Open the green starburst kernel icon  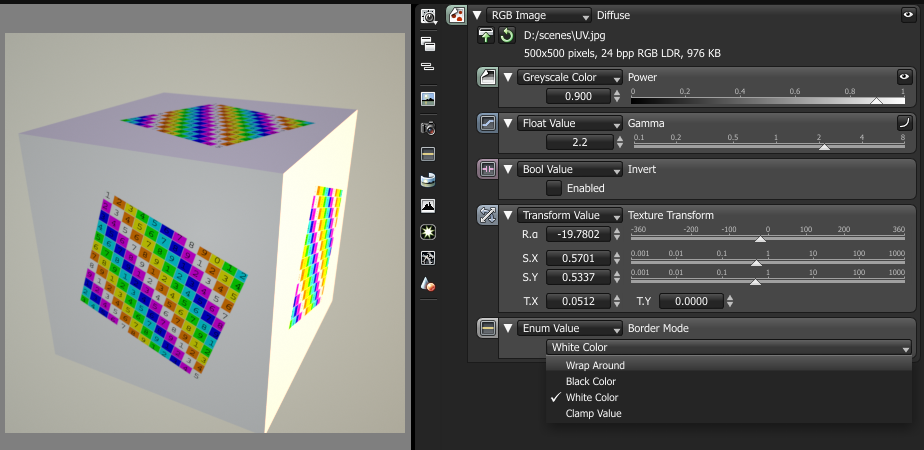tap(428, 232)
